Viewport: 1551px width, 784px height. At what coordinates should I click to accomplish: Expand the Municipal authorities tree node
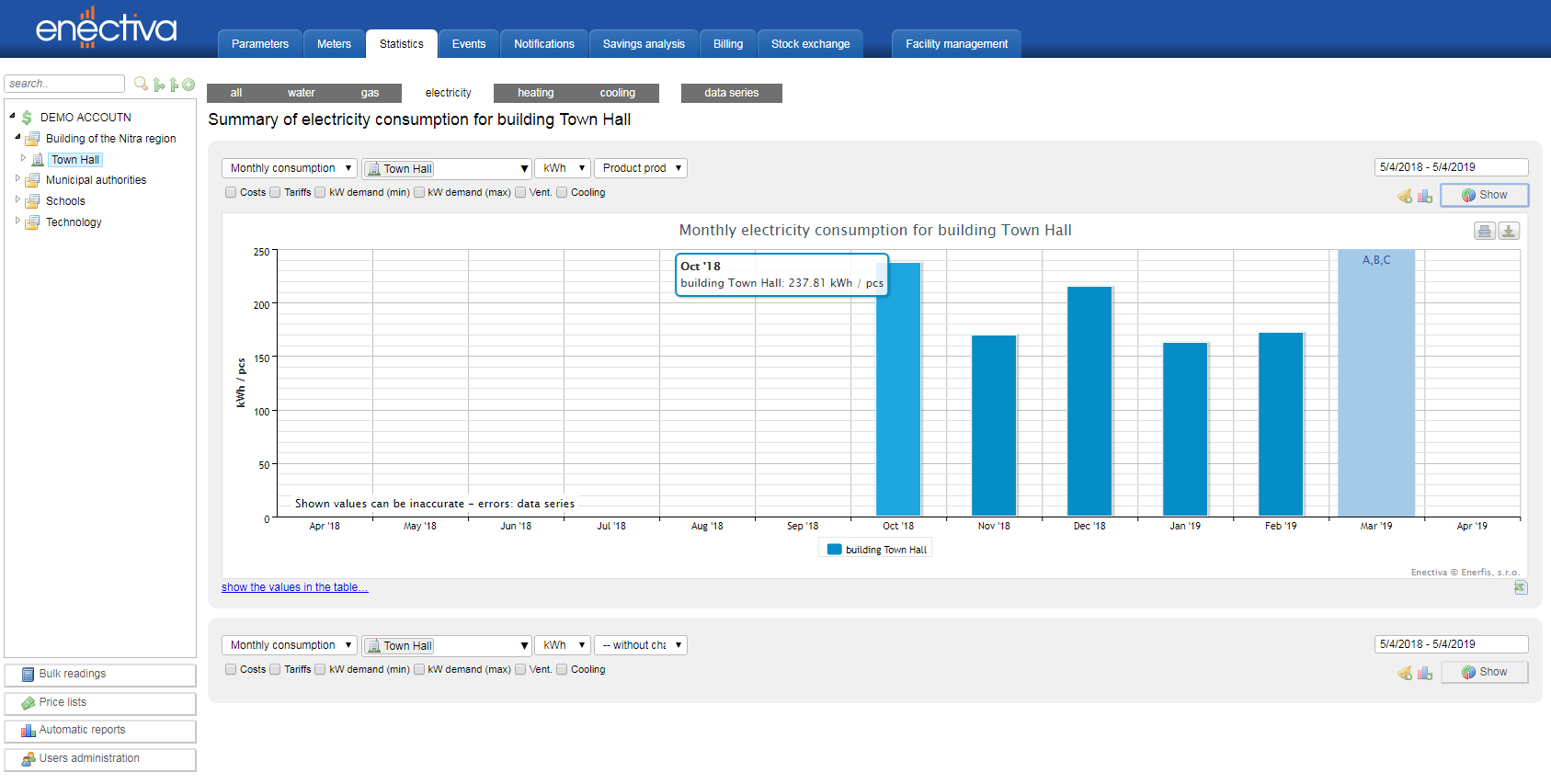17,179
